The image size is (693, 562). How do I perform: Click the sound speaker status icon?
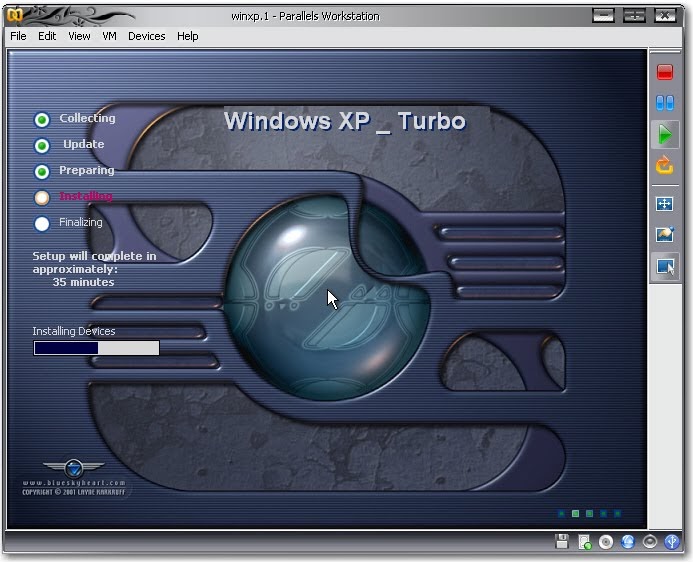tap(650, 542)
